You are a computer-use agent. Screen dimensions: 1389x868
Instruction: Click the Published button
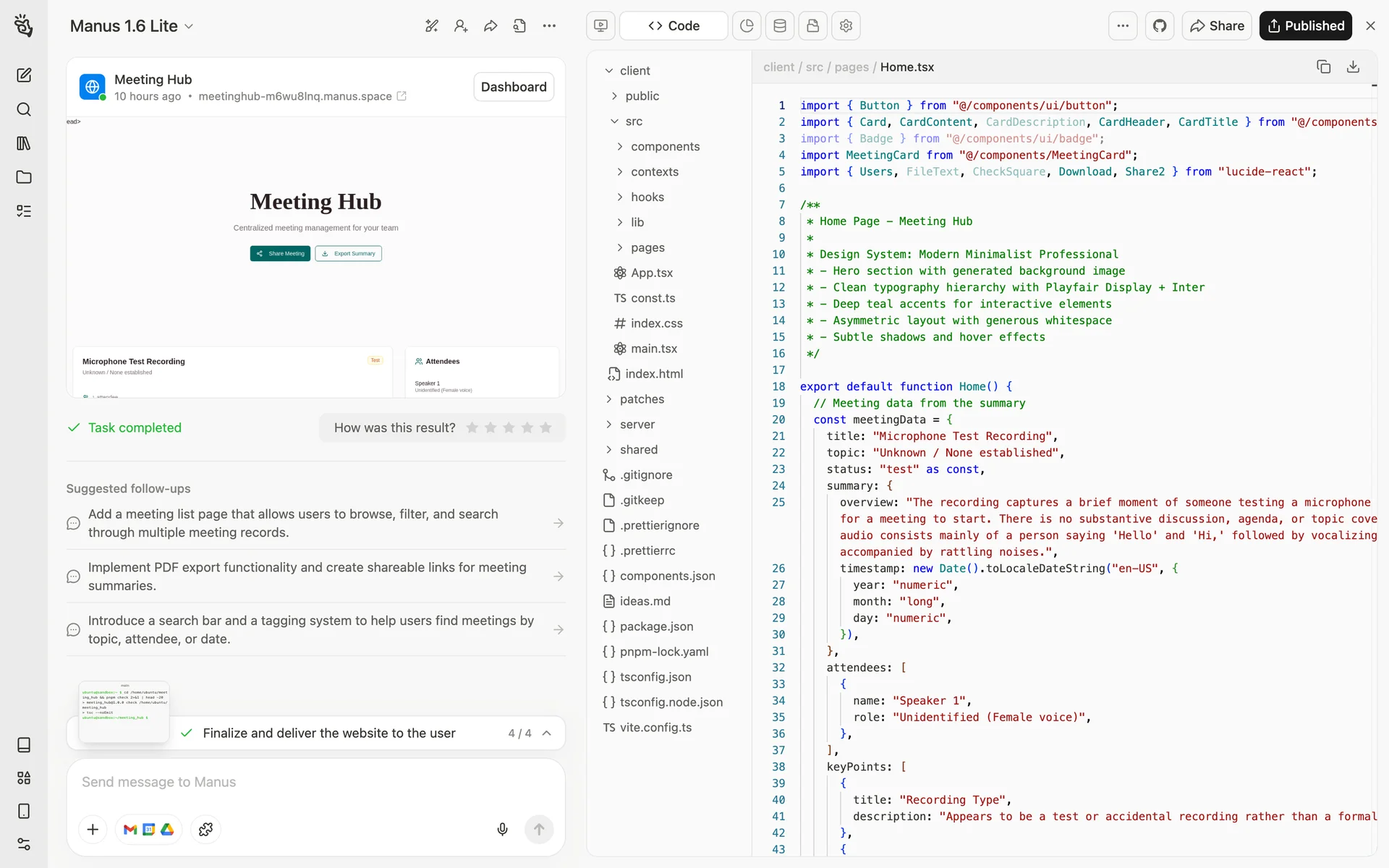[x=1305, y=26]
